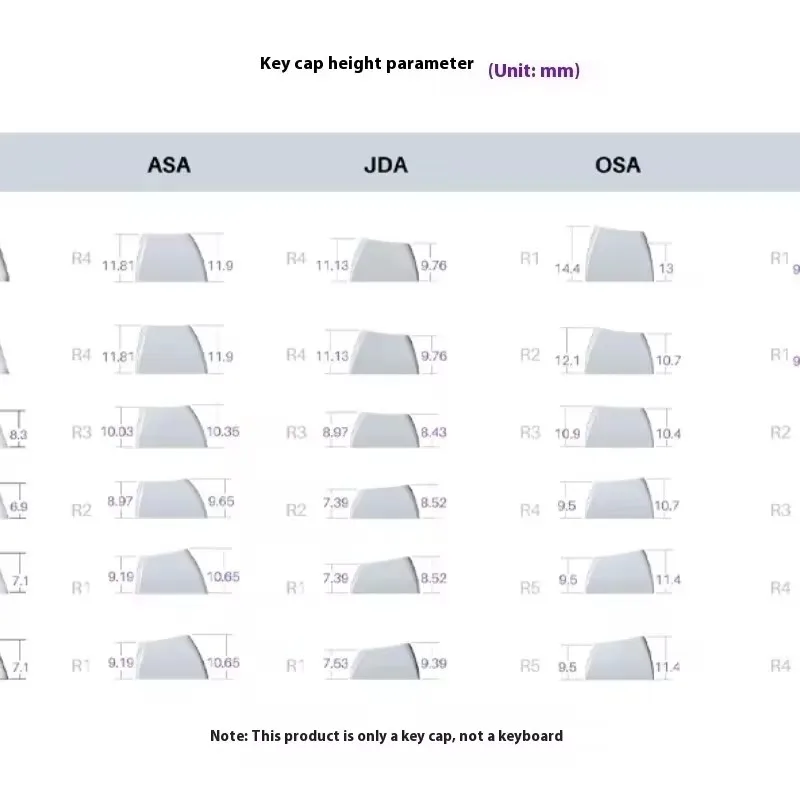The height and width of the screenshot is (800, 800).
Task: Click the 9.39 value in JDA column
Action: 434,663
